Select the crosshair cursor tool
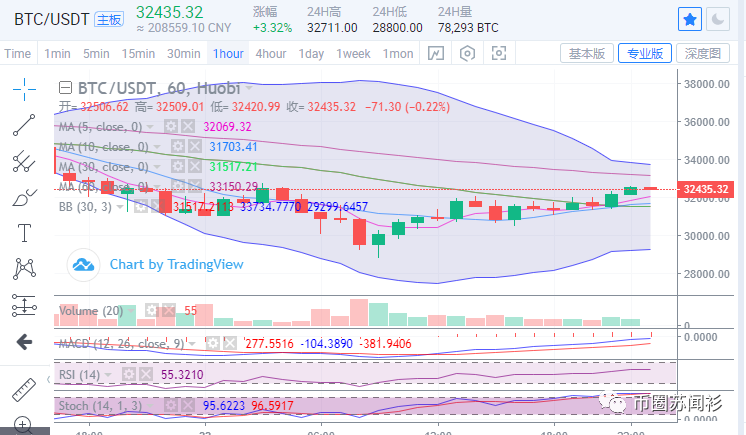The height and width of the screenshot is (435, 746). point(24,89)
